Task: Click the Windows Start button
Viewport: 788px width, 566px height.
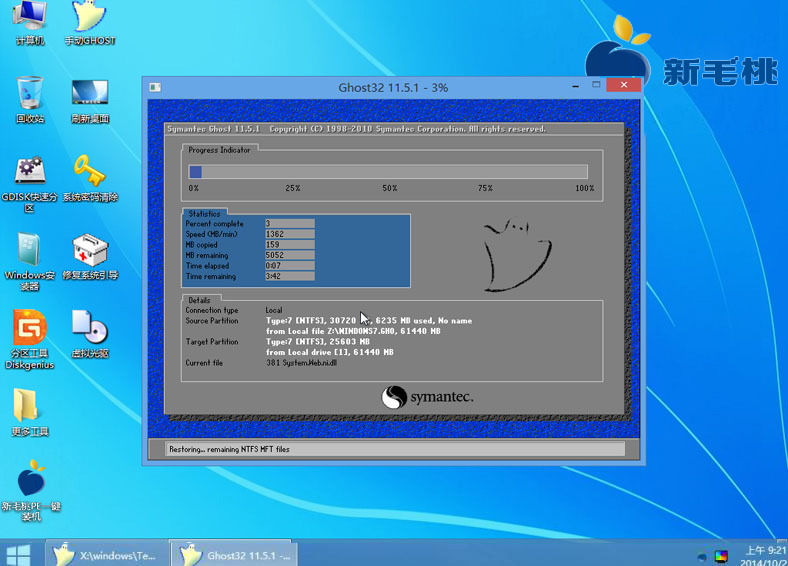Action: point(19,555)
